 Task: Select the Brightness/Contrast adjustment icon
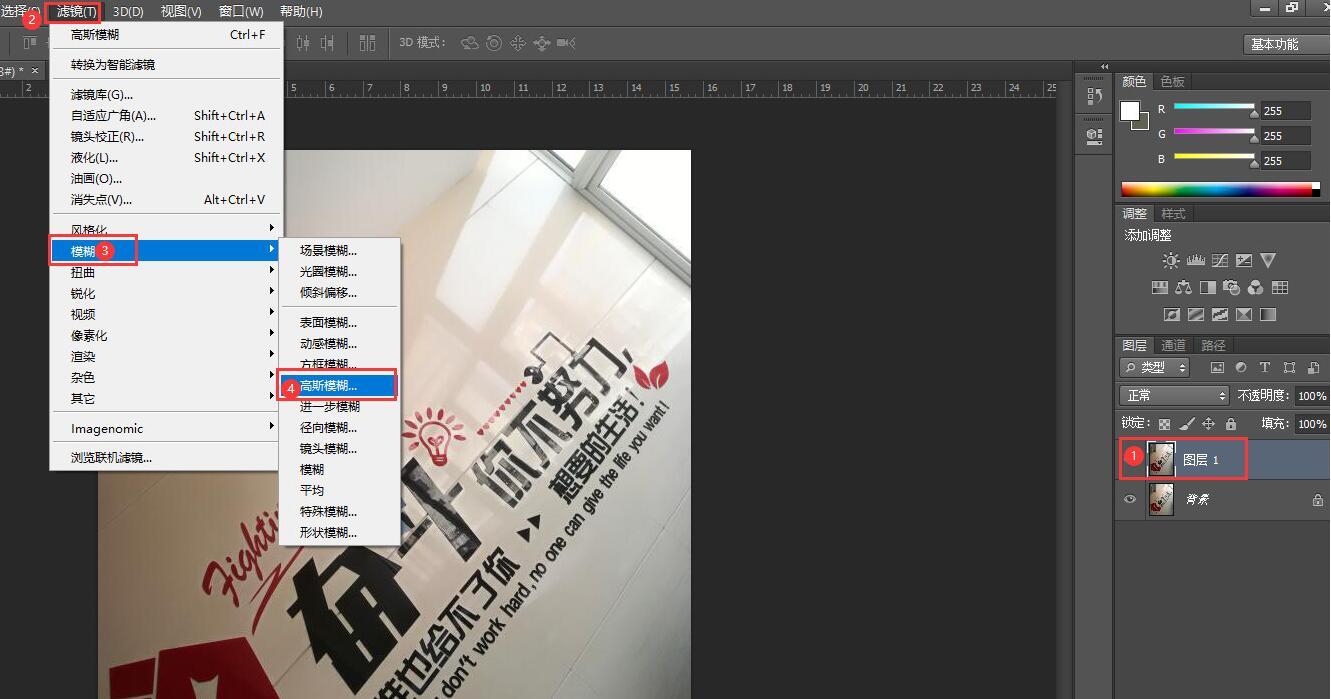[1170, 261]
